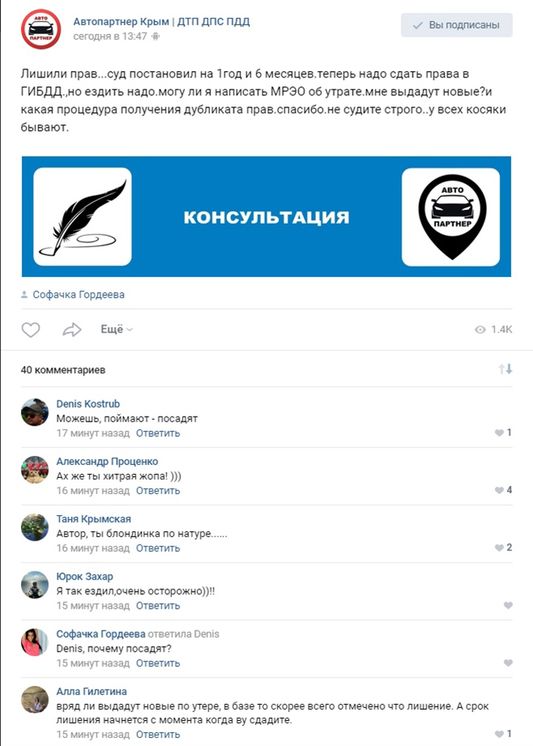Like Таня Крымская's comment heart
The width and height of the screenshot is (533, 746).
pyautogui.click(x=499, y=548)
